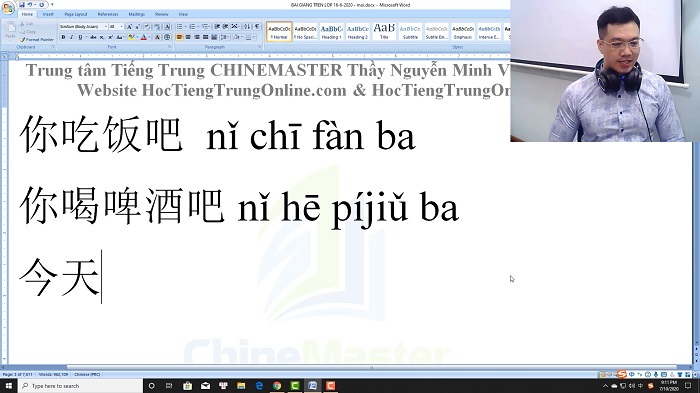Decrease the paragraph indent
This screenshot has height=393, width=700.
point(217,27)
